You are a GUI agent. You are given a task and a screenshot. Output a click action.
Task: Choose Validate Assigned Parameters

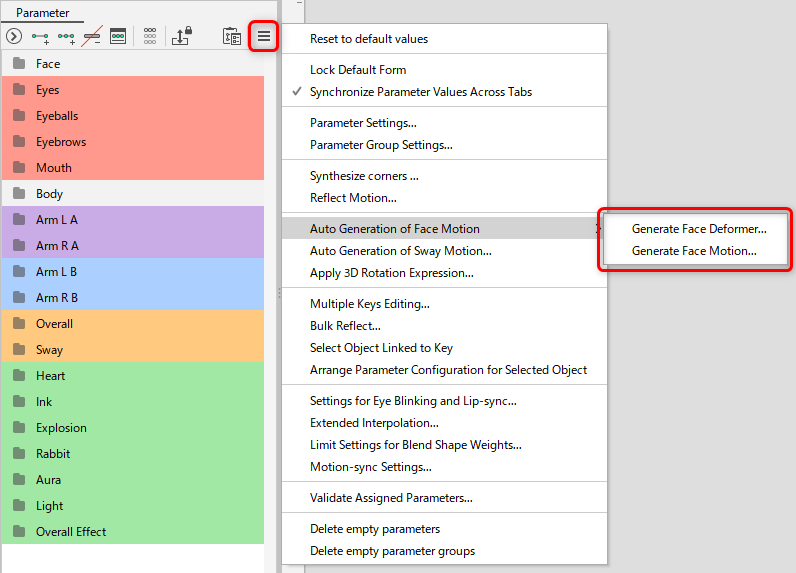point(444,498)
